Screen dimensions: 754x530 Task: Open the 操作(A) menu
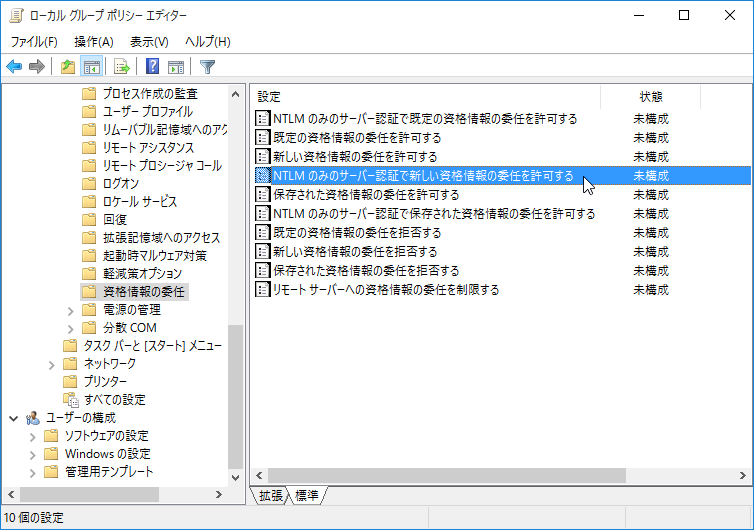(x=94, y=42)
